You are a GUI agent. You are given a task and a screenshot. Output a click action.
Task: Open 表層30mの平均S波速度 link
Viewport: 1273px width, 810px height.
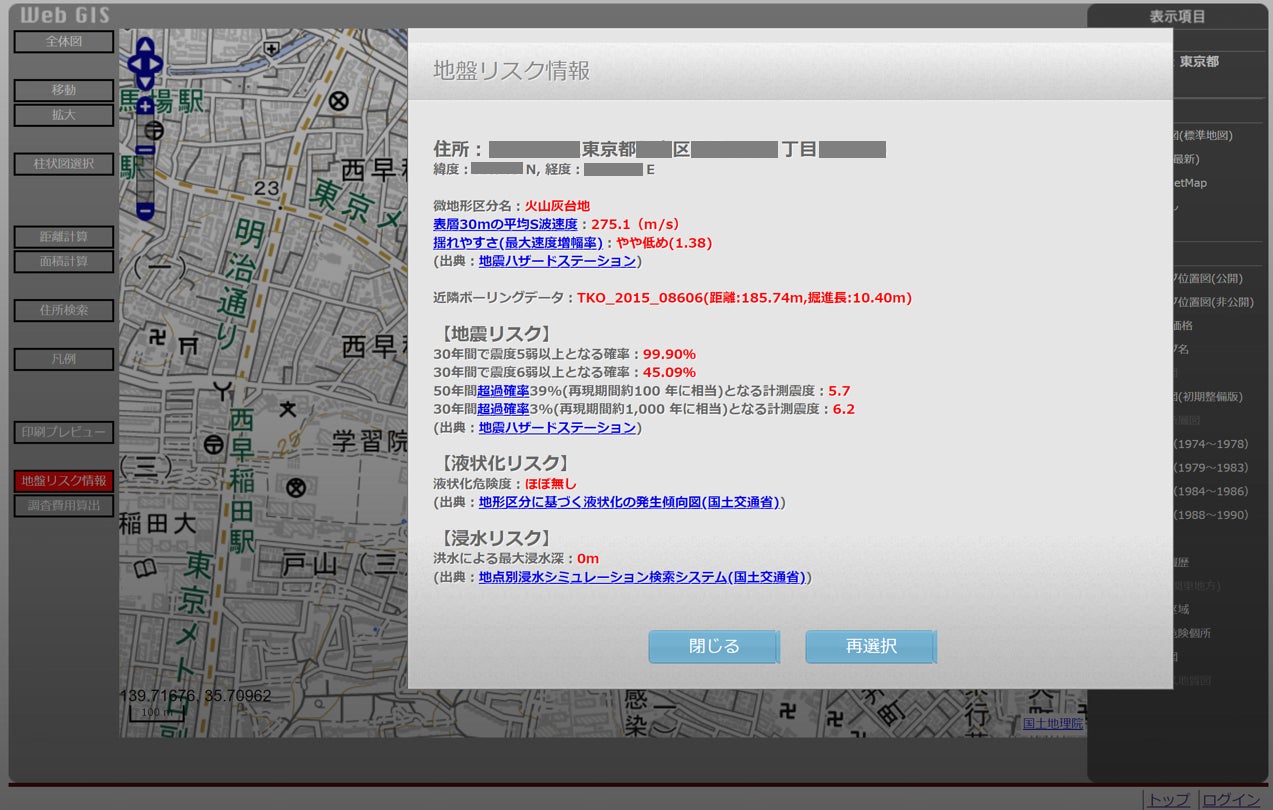[x=505, y=224]
